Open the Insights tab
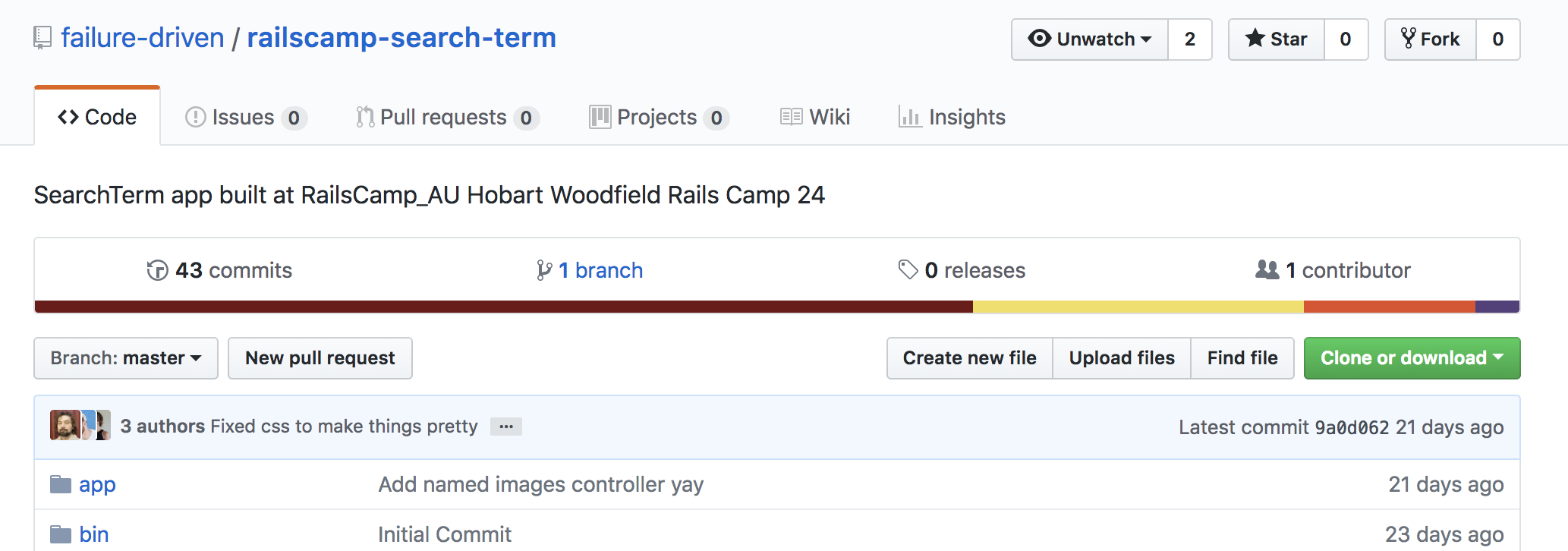 [952, 117]
